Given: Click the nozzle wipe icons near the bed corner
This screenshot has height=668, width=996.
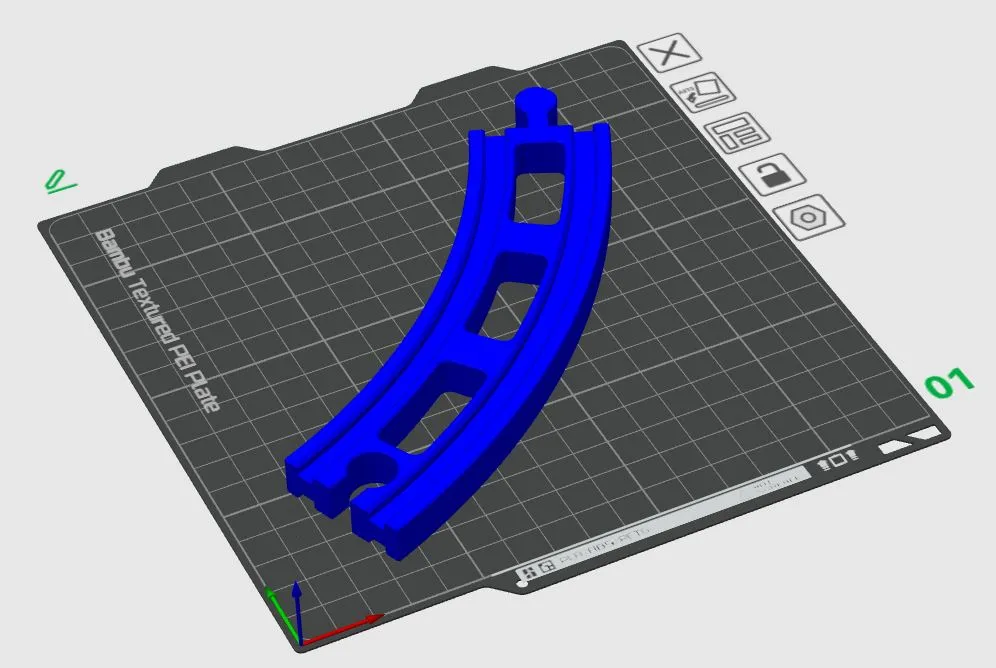Looking at the screenshot, I should [838, 461].
